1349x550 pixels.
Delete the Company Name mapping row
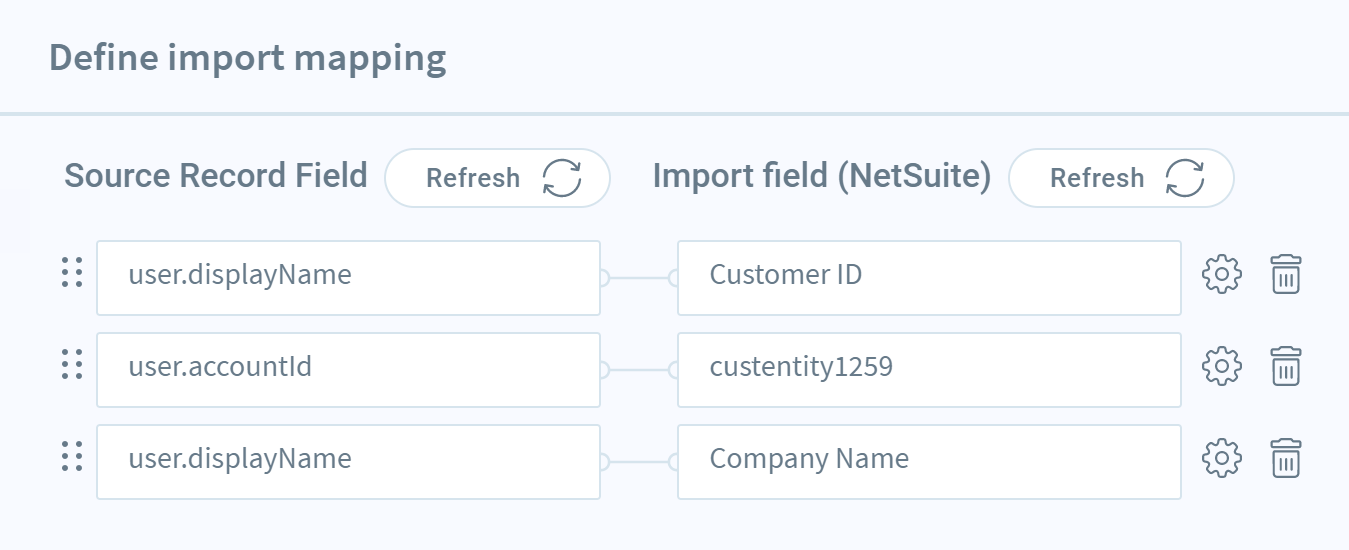coord(1286,459)
